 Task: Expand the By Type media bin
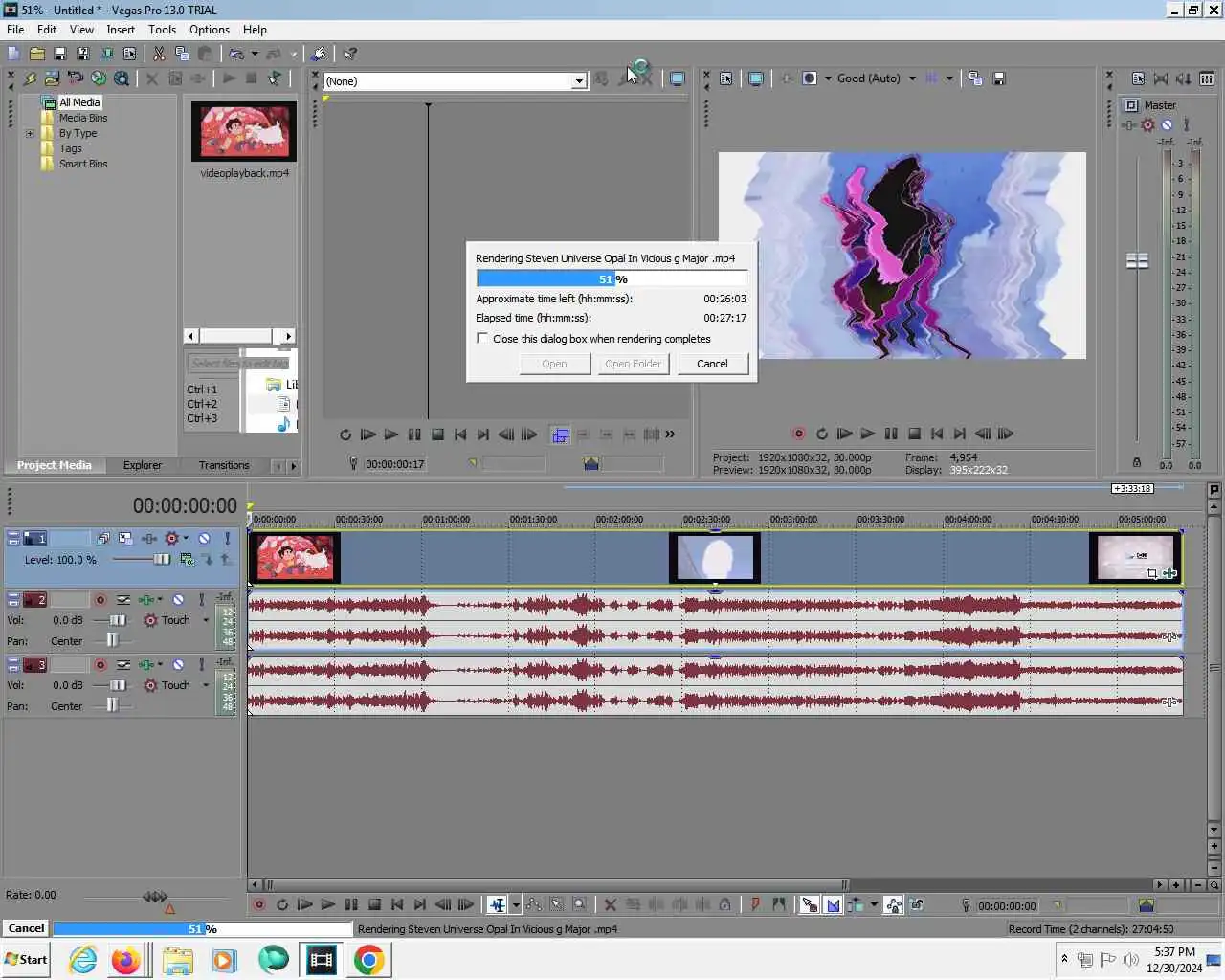(x=30, y=133)
